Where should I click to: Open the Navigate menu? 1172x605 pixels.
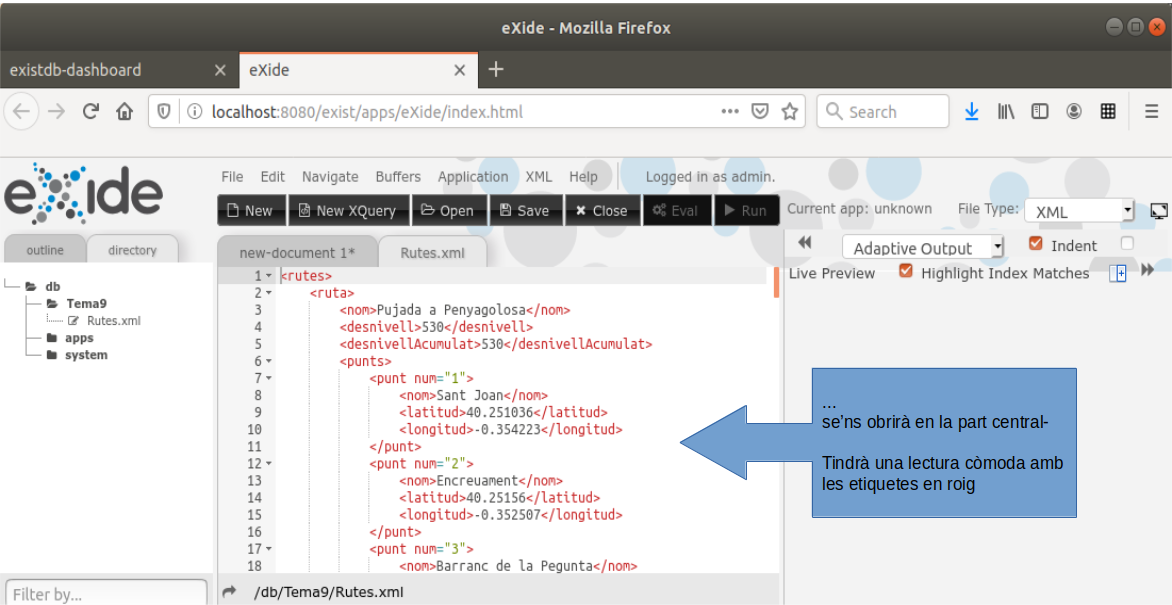coord(330,177)
